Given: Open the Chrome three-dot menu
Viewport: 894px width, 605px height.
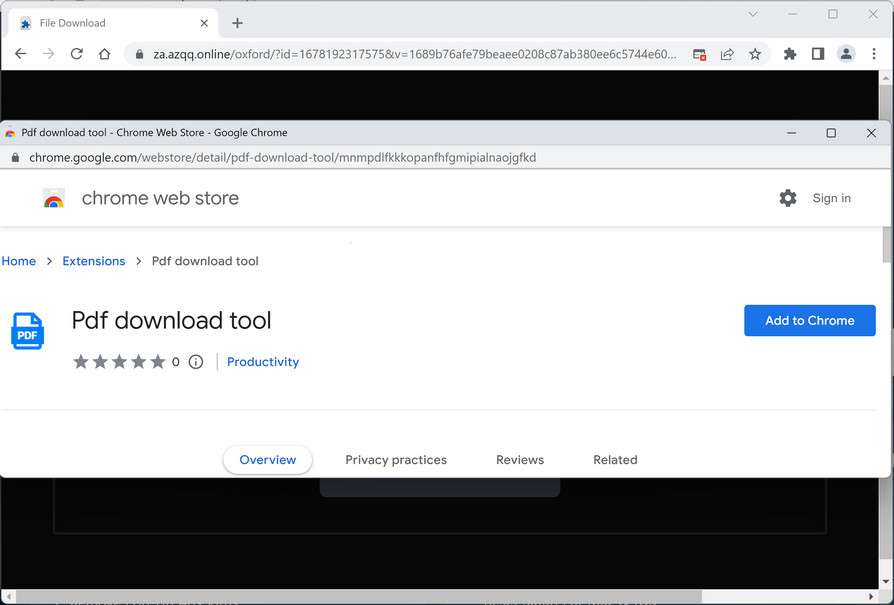Looking at the screenshot, I should 873,54.
